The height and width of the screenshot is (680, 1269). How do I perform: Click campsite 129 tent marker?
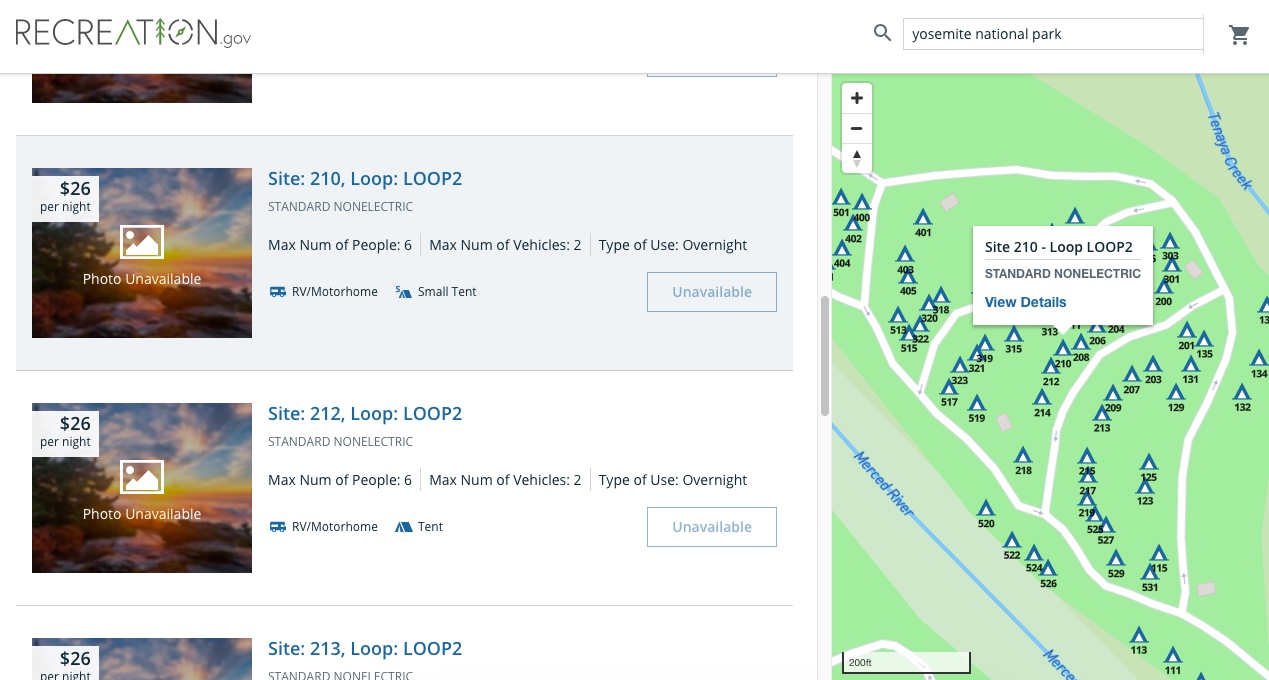(x=1176, y=392)
